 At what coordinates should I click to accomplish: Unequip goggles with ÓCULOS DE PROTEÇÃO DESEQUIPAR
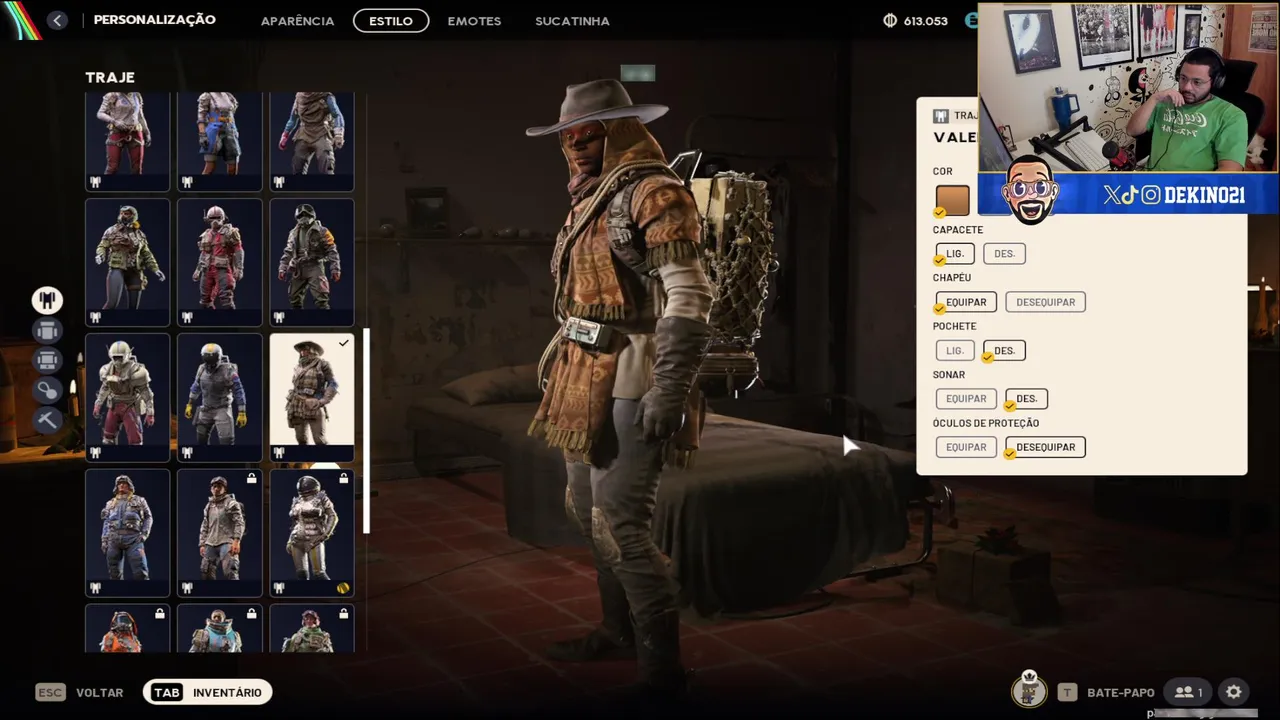point(1045,447)
